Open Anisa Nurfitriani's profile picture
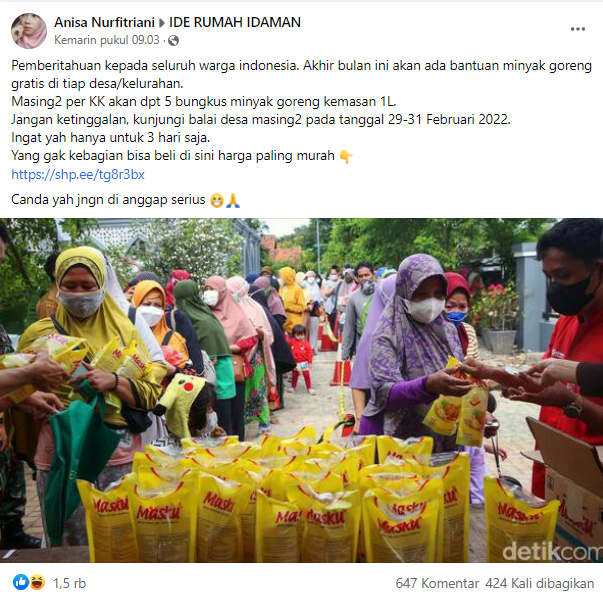Viewport: 603px width, 597px height. (x=29, y=31)
